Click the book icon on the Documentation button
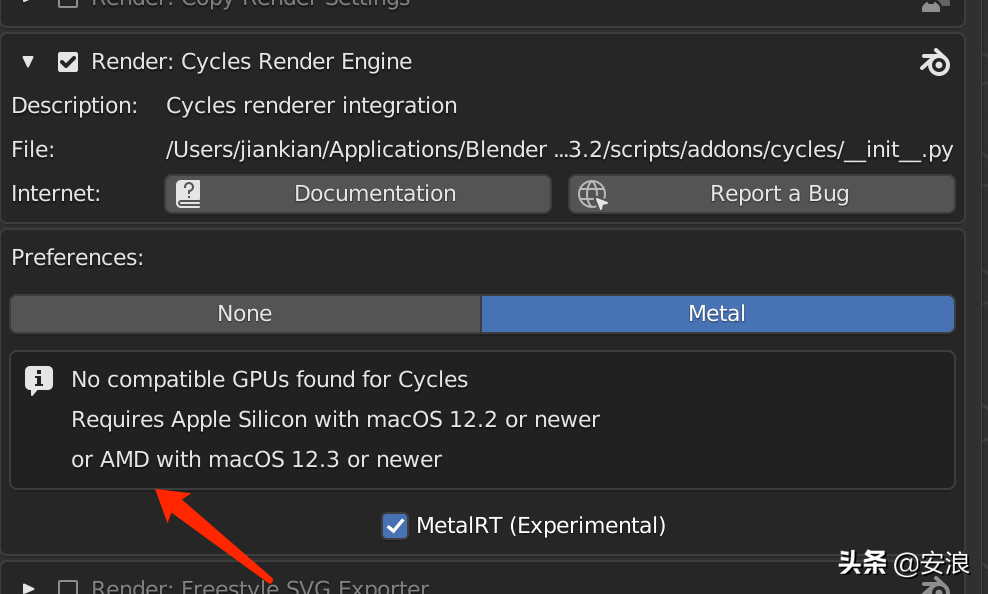Image resolution: width=988 pixels, height=594 pixels. (188, 194)
